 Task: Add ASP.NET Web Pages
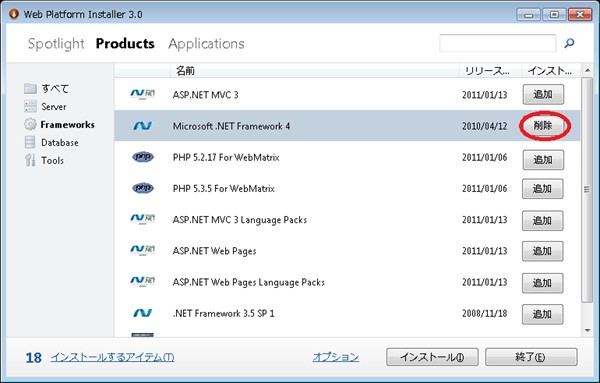tap(543, 251)
